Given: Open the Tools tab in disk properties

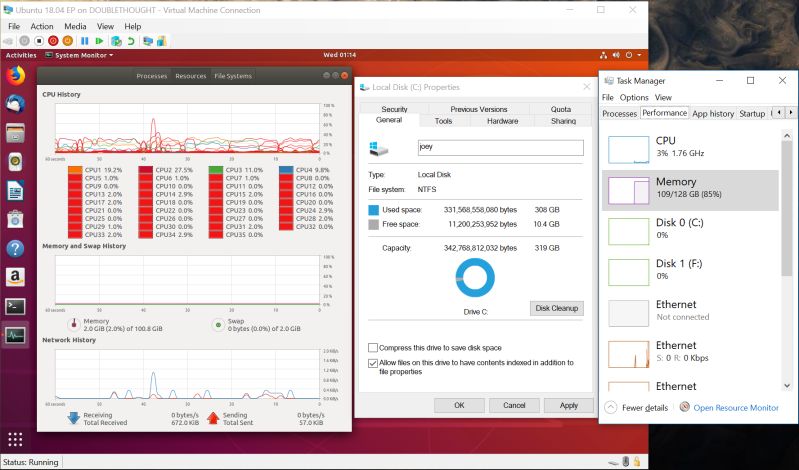Looking at the screenshot, I should point(443,121).
